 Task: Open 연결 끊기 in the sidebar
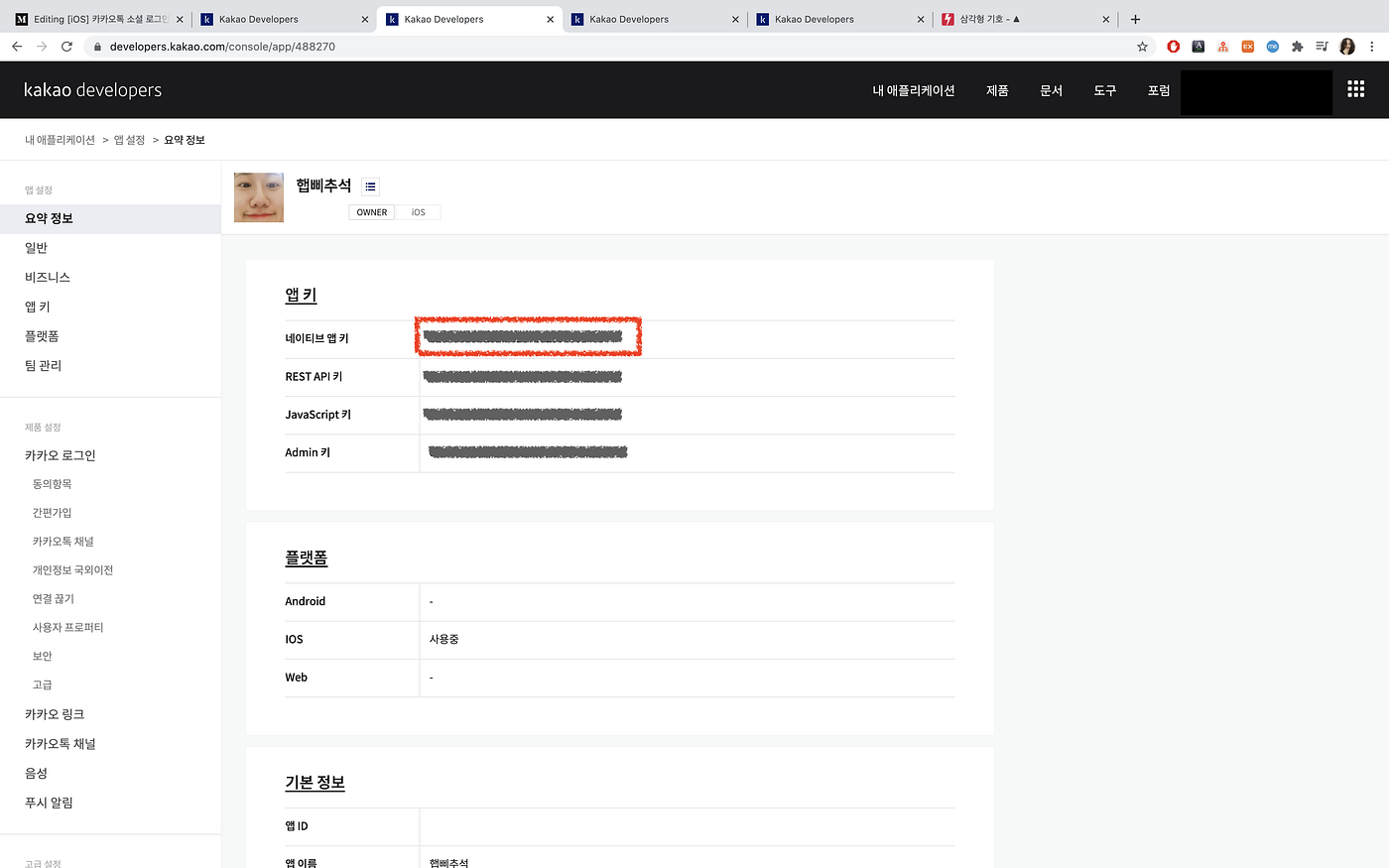[54, 599]
